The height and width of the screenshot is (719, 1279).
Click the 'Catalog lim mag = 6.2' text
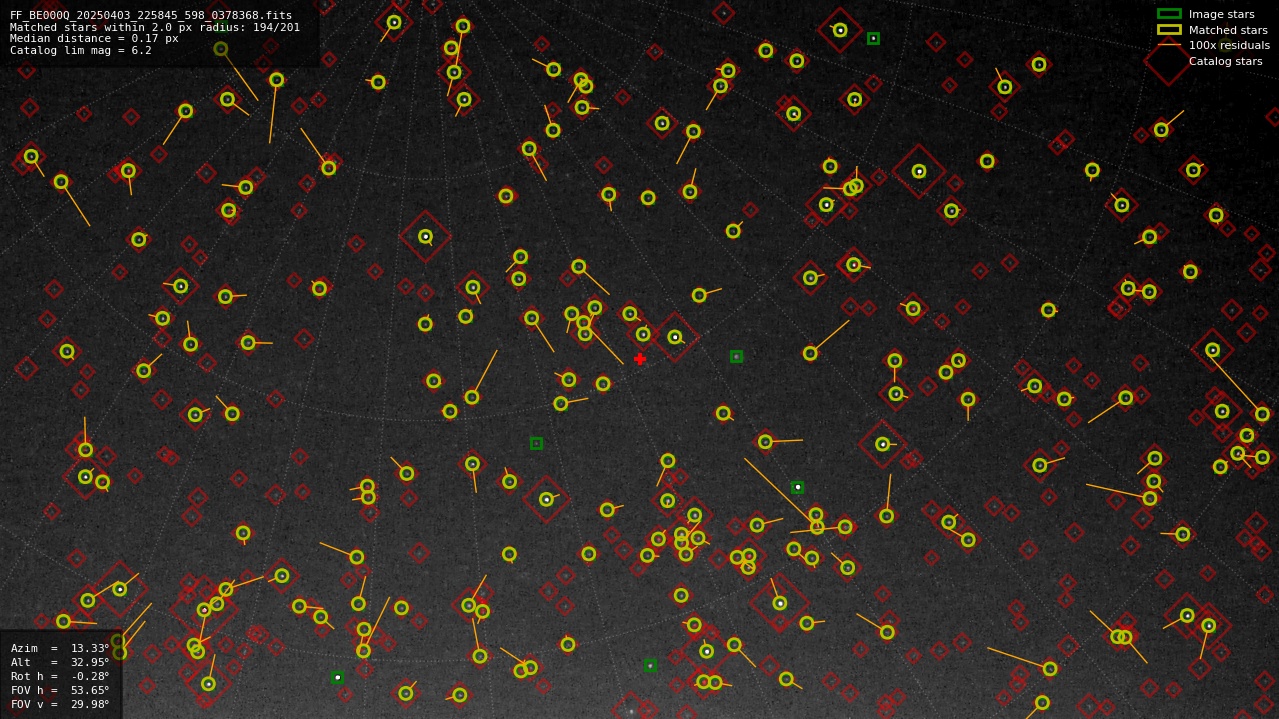pos(81,51)
